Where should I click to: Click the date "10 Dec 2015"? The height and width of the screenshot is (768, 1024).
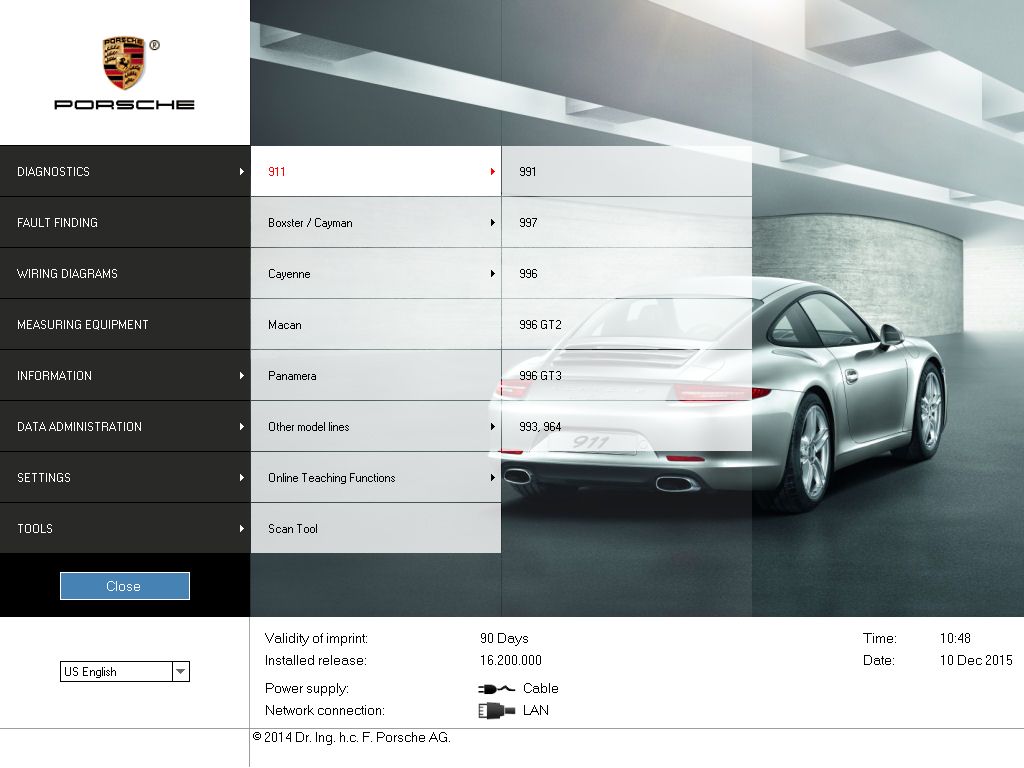976,660
